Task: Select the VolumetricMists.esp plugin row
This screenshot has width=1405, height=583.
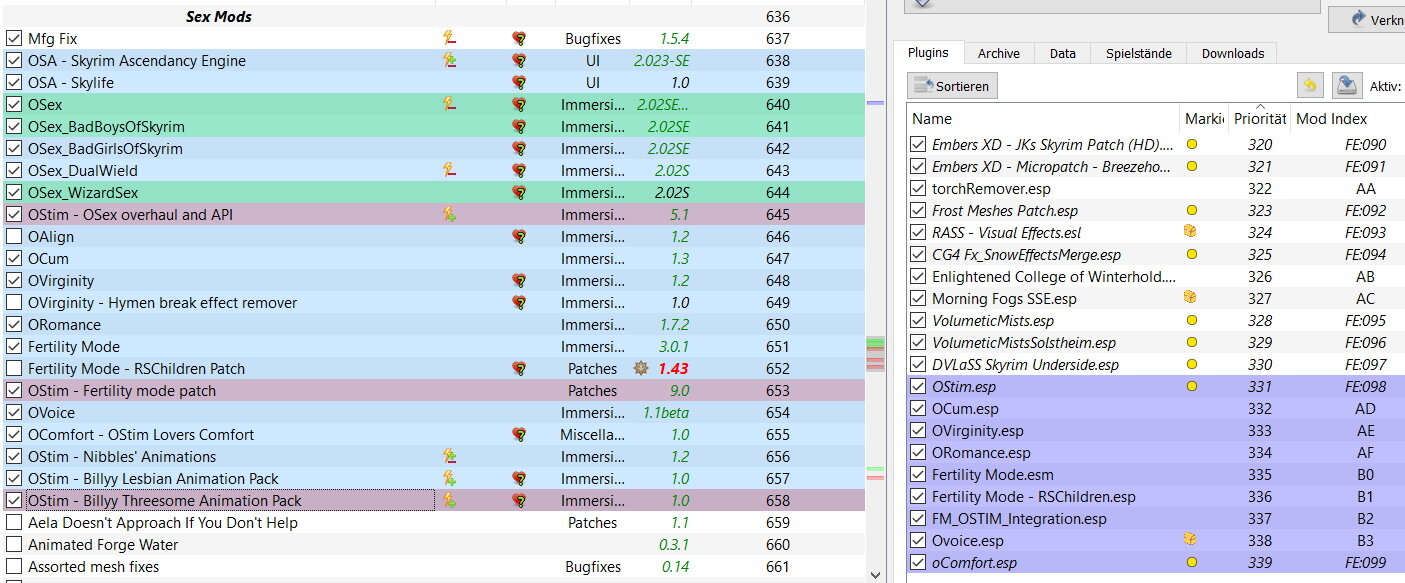Action: click(1155, 321)
